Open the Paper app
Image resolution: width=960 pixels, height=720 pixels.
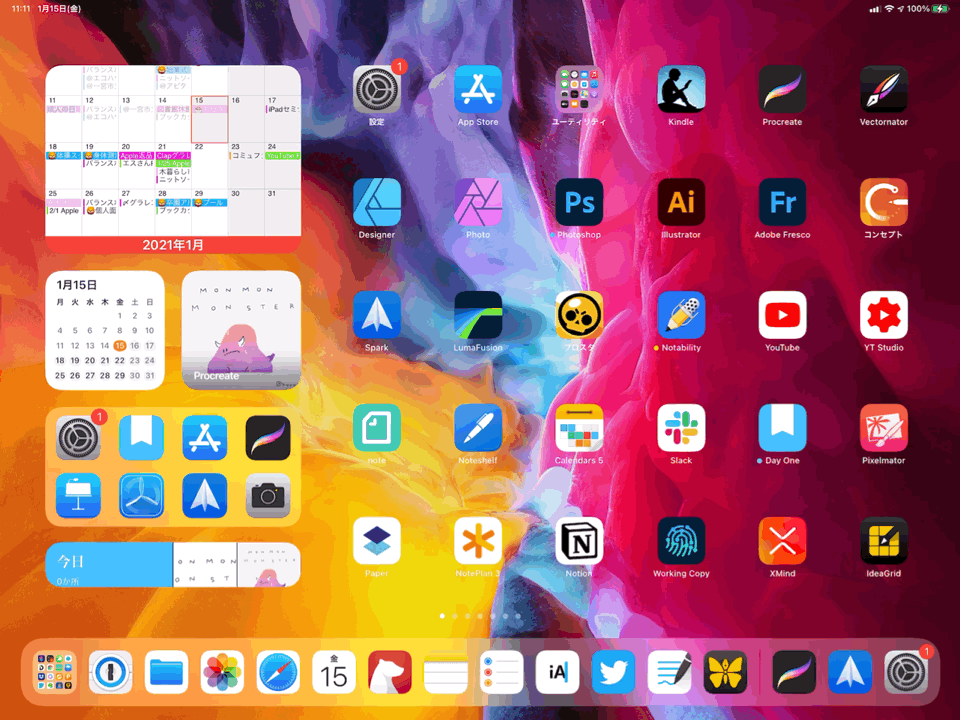(377, 541)
